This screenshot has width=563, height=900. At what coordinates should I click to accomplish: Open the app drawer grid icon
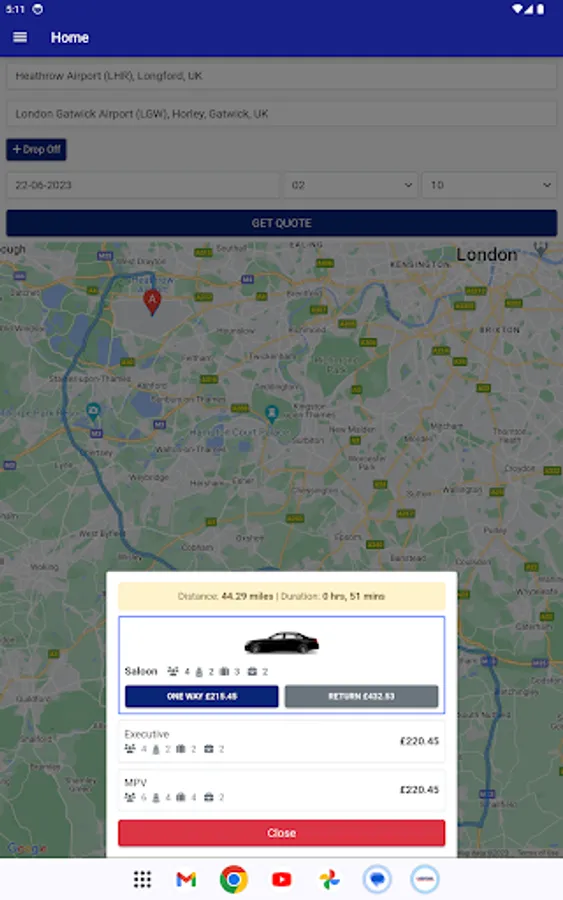142,879
